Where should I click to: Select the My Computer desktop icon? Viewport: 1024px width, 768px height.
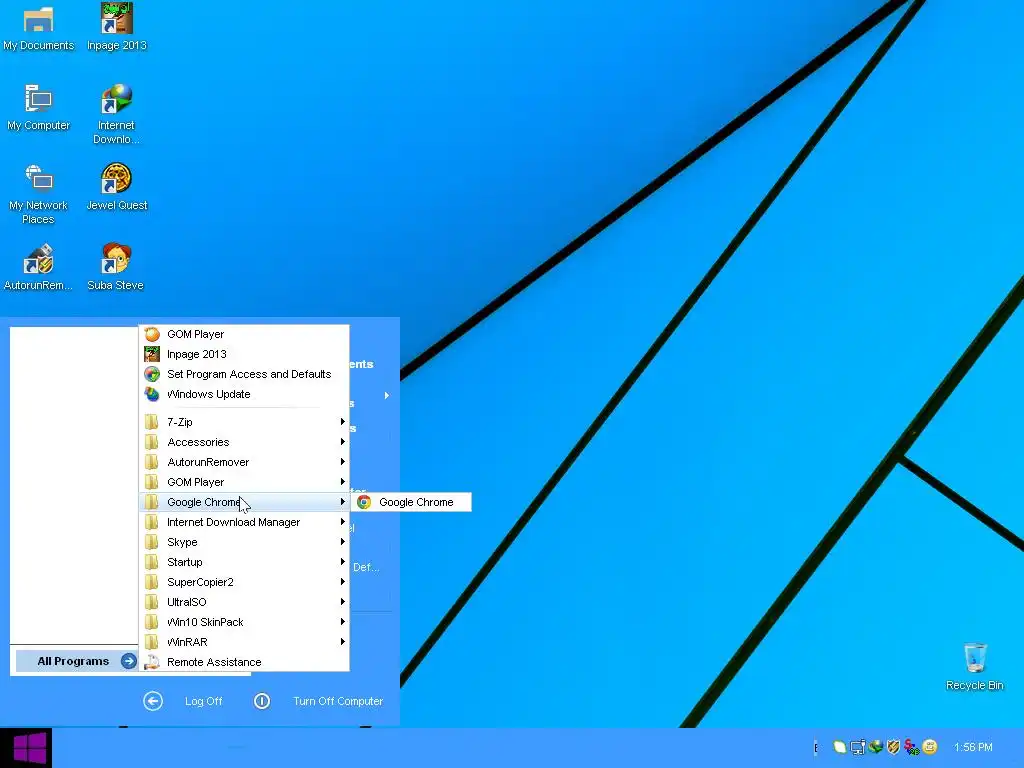pyautogui.click(x=38, y=108)
